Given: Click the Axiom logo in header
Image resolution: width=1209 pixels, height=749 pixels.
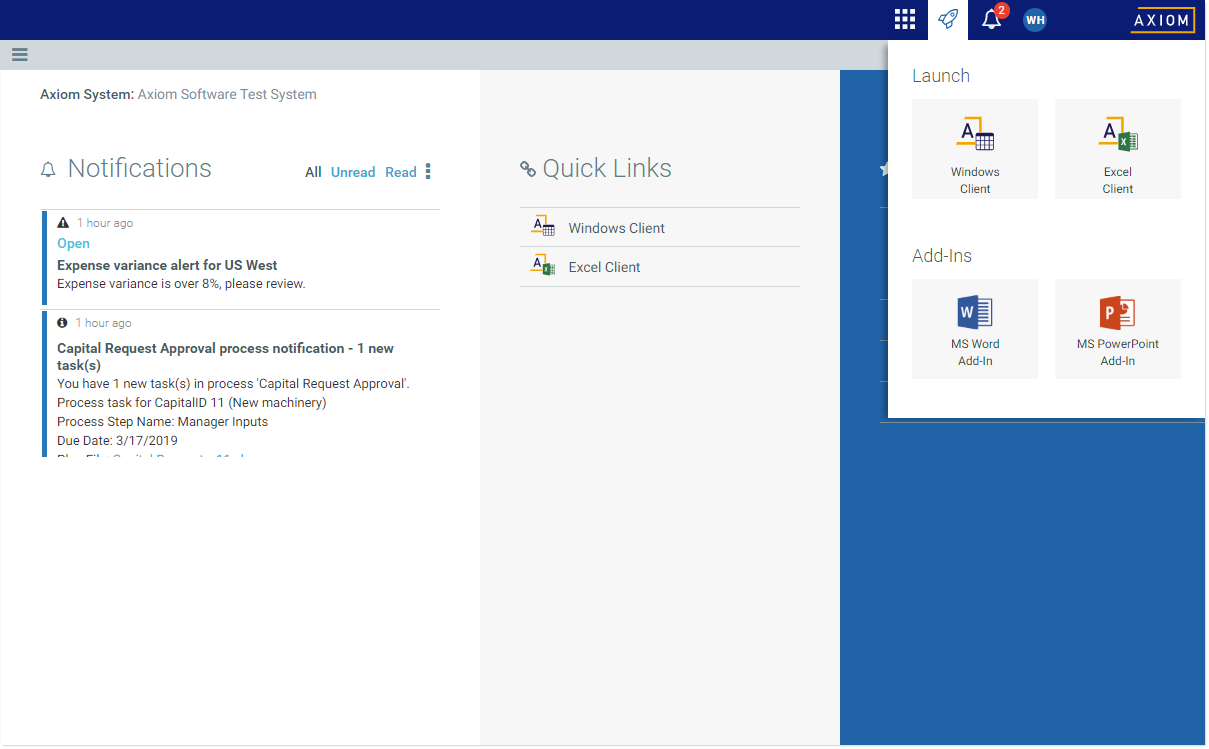Looking at the screenshot, I should [x=1162, y=20].
